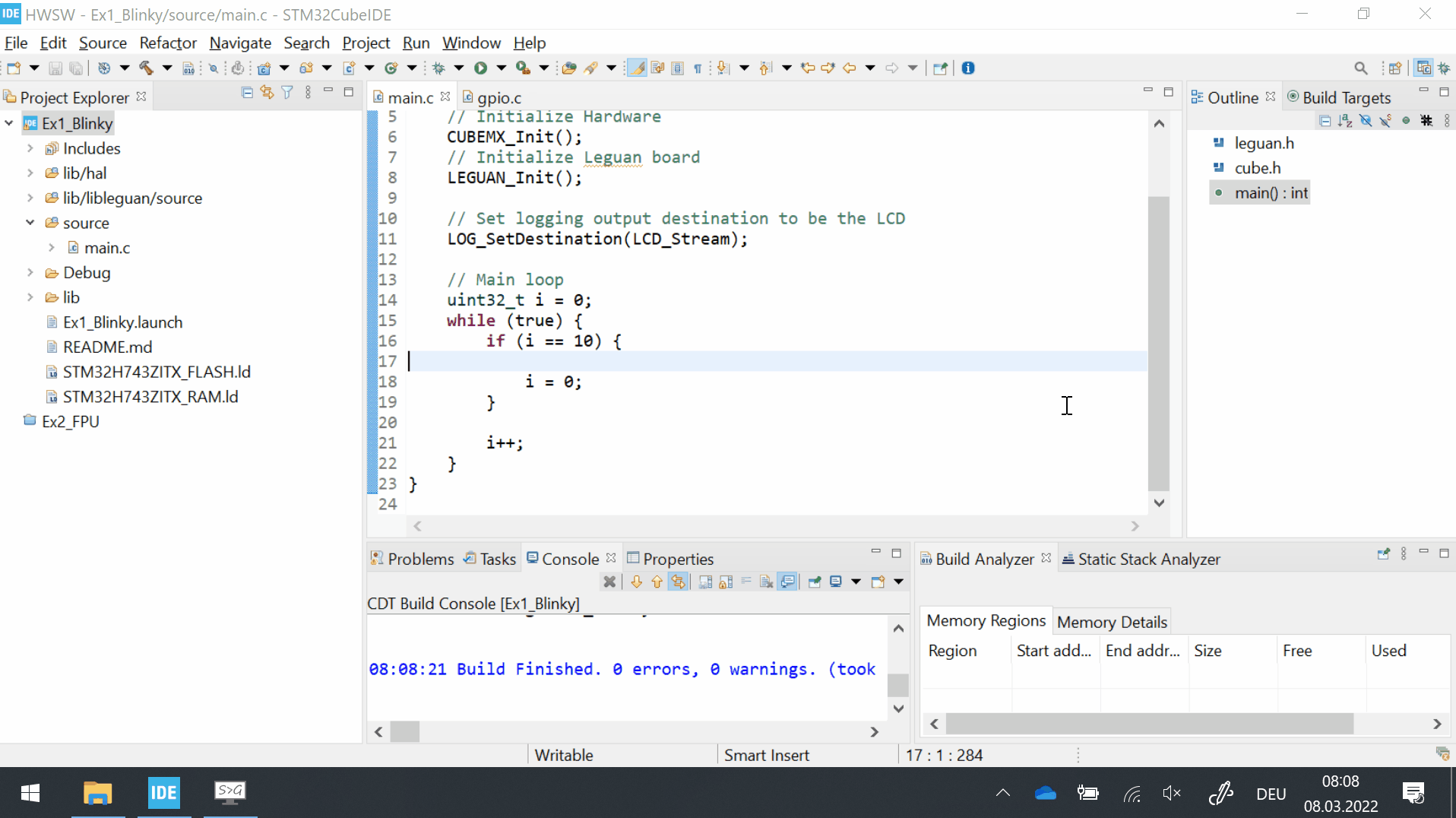1456x818 pixels.
Task: Open the search field via the magnifier icon
Action: click(x=1361, y=68)
